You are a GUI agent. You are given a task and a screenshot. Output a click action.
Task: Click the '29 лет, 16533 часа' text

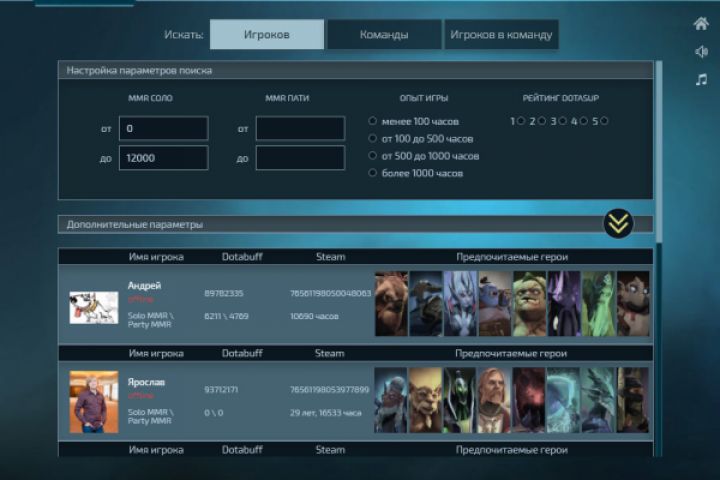point(326,412)
